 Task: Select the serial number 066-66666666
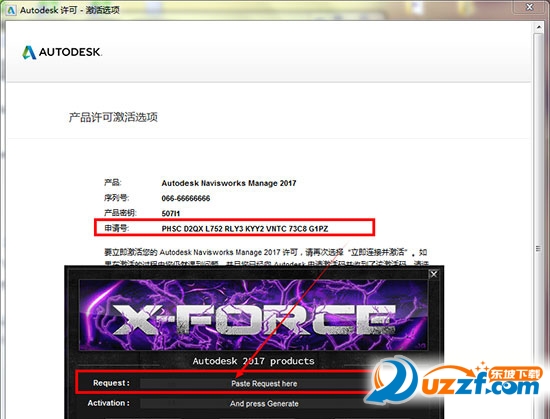[186, 198]
